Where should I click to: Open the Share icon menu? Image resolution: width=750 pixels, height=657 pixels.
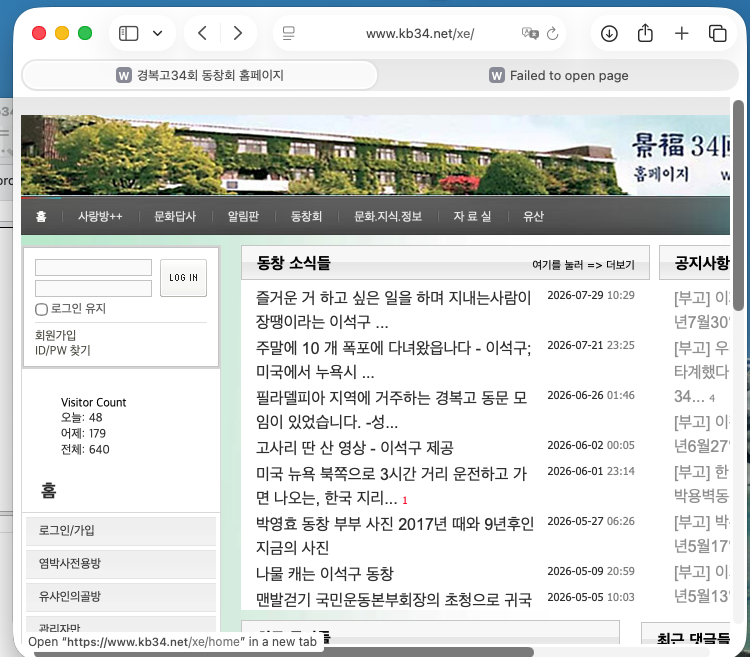coord(645,33)
